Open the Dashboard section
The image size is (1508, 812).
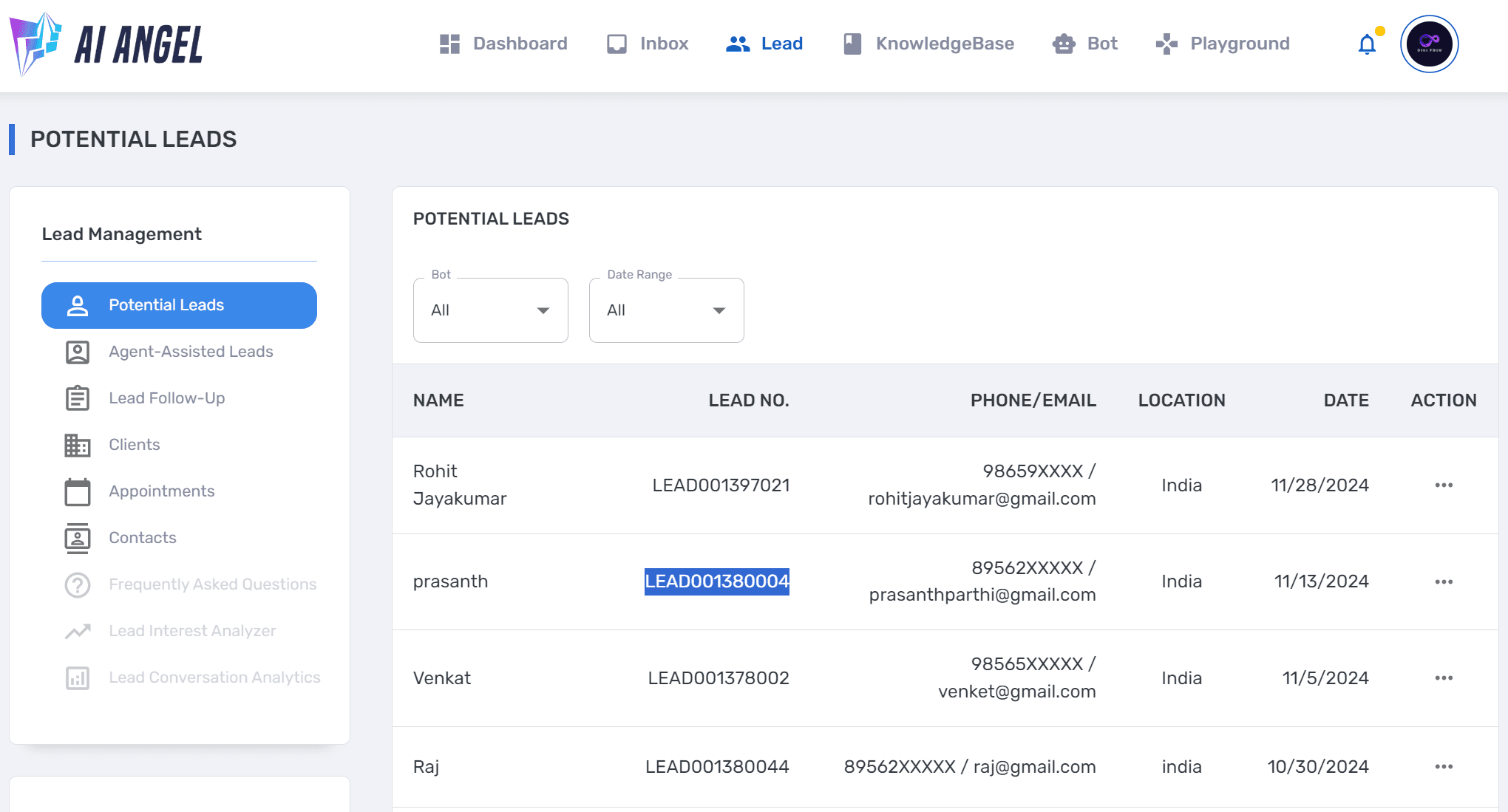click(503, 44)
